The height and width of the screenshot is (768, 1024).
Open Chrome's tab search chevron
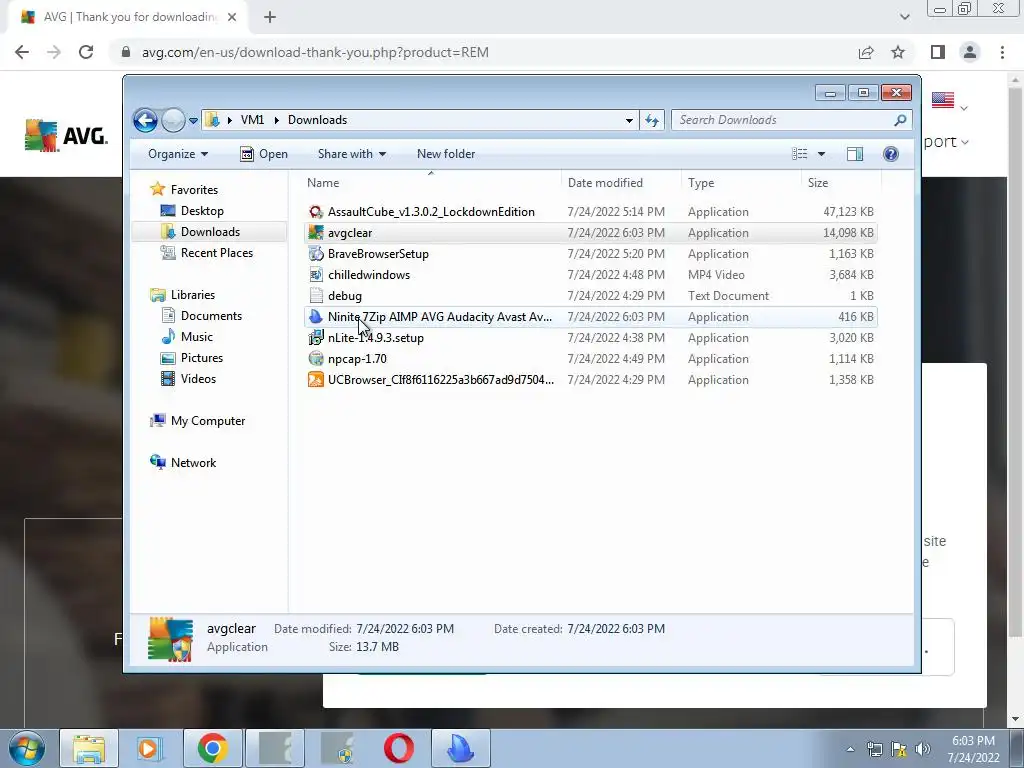pos(904,17)
